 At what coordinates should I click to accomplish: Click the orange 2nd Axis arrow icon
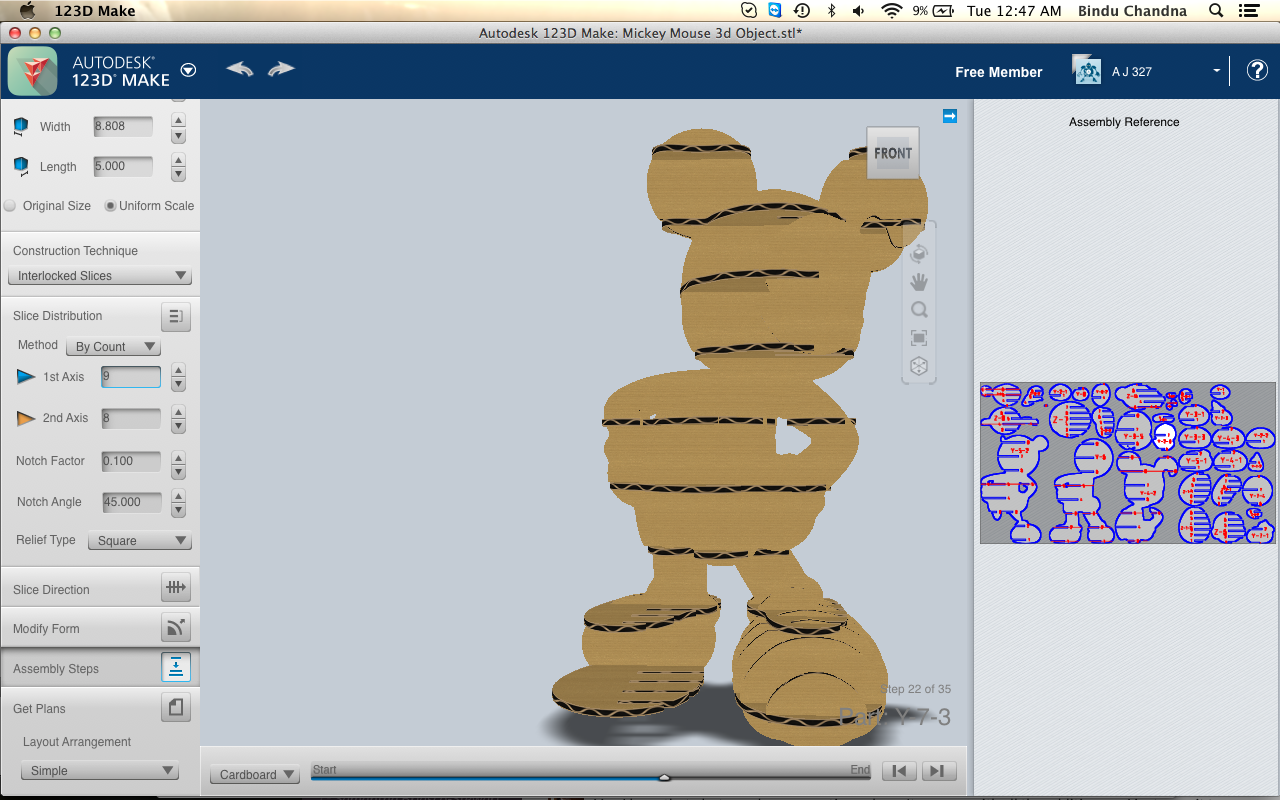[x=26, y=418]
